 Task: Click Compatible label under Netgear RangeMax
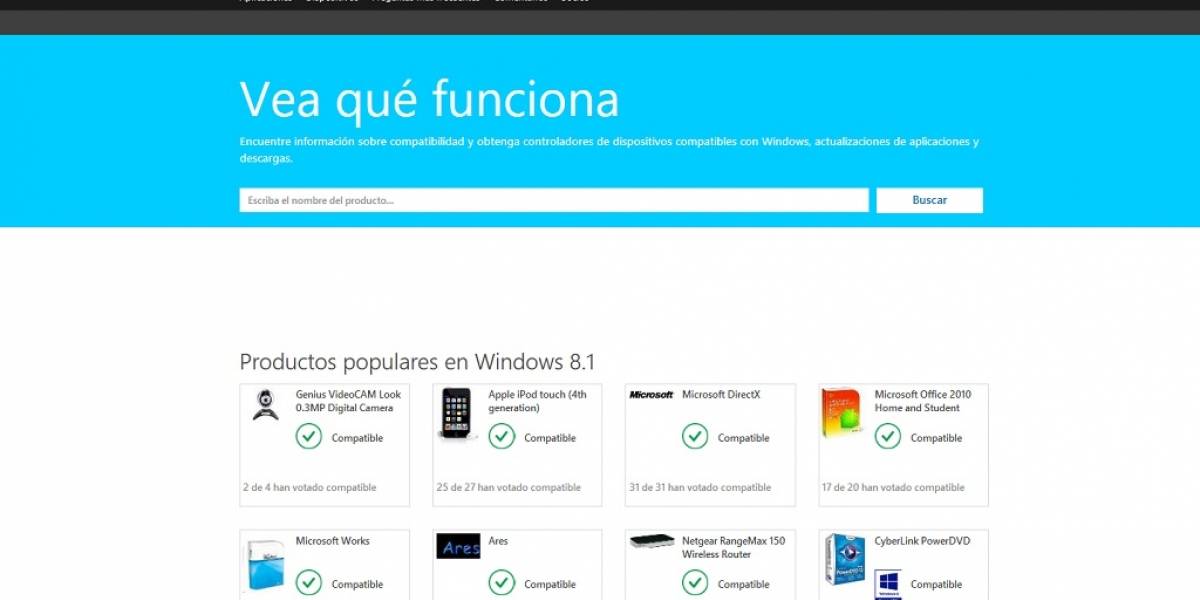[x=744, y=584]
